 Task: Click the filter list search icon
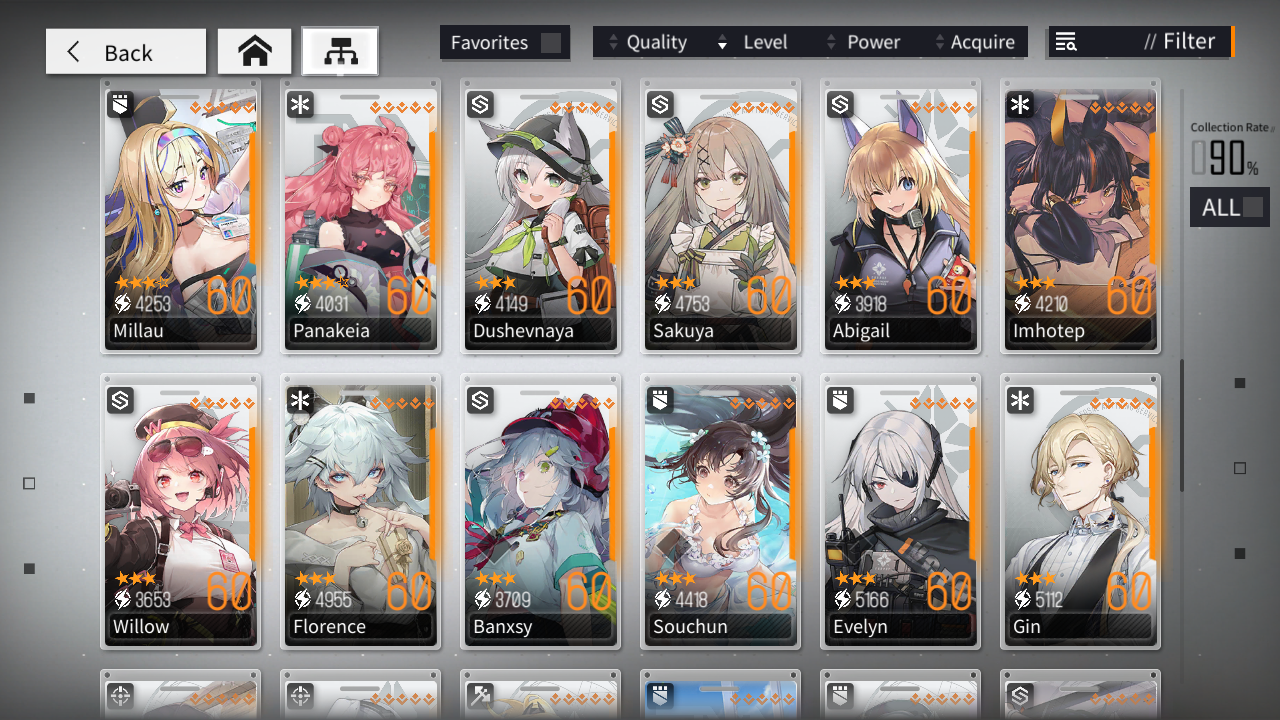pos(1066,42)
